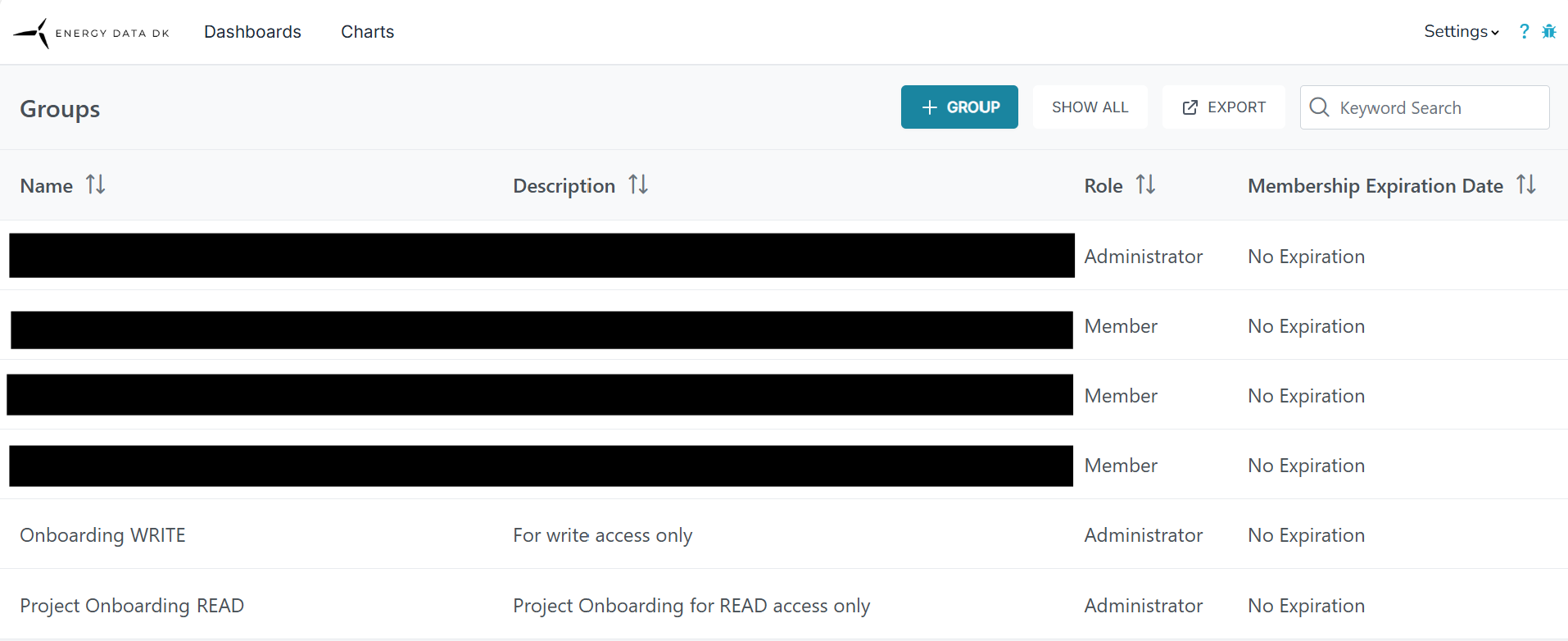Add a new group with + GROUP button

click(959, 107)
